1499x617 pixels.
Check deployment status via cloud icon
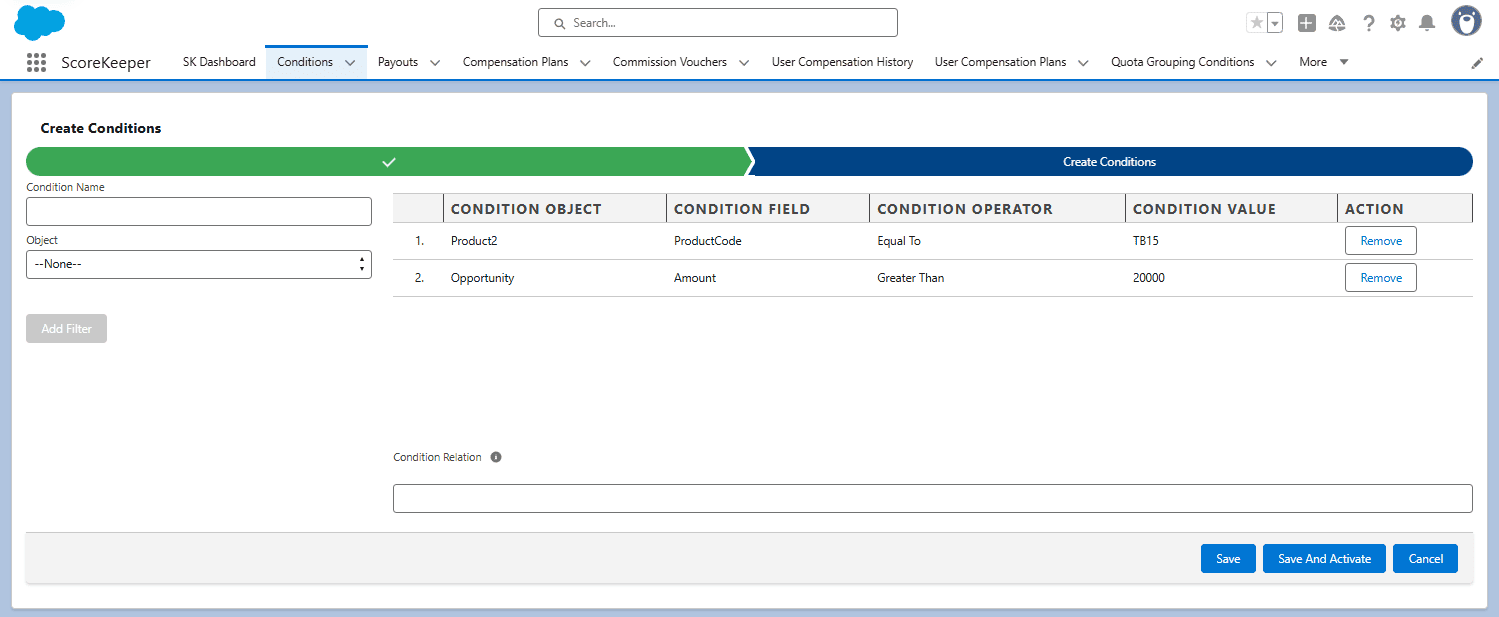tap(1337, 22)
